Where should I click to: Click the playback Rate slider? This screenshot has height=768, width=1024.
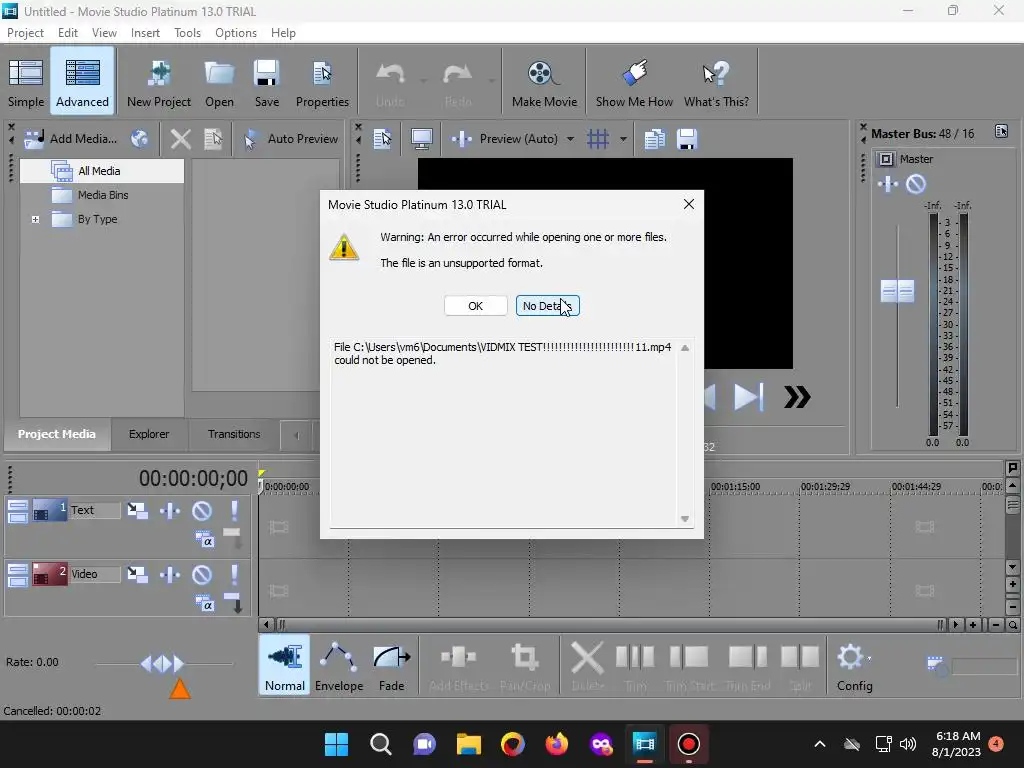pyautogui.click(x=163, y=664)
